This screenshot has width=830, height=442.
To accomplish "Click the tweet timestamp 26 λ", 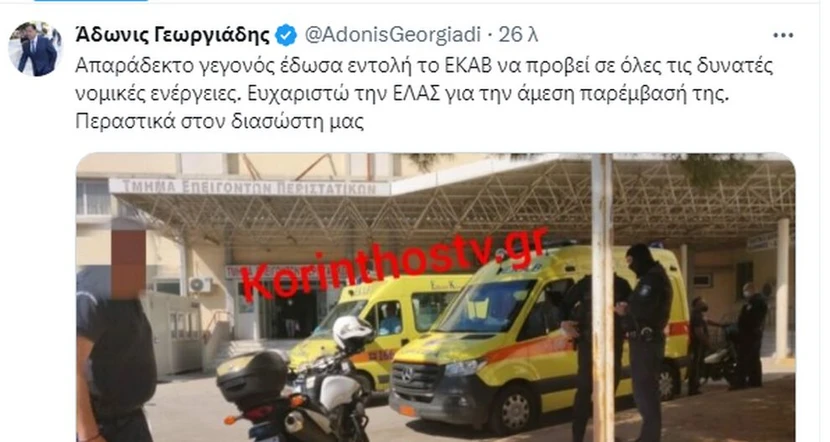I will [518, 35].
